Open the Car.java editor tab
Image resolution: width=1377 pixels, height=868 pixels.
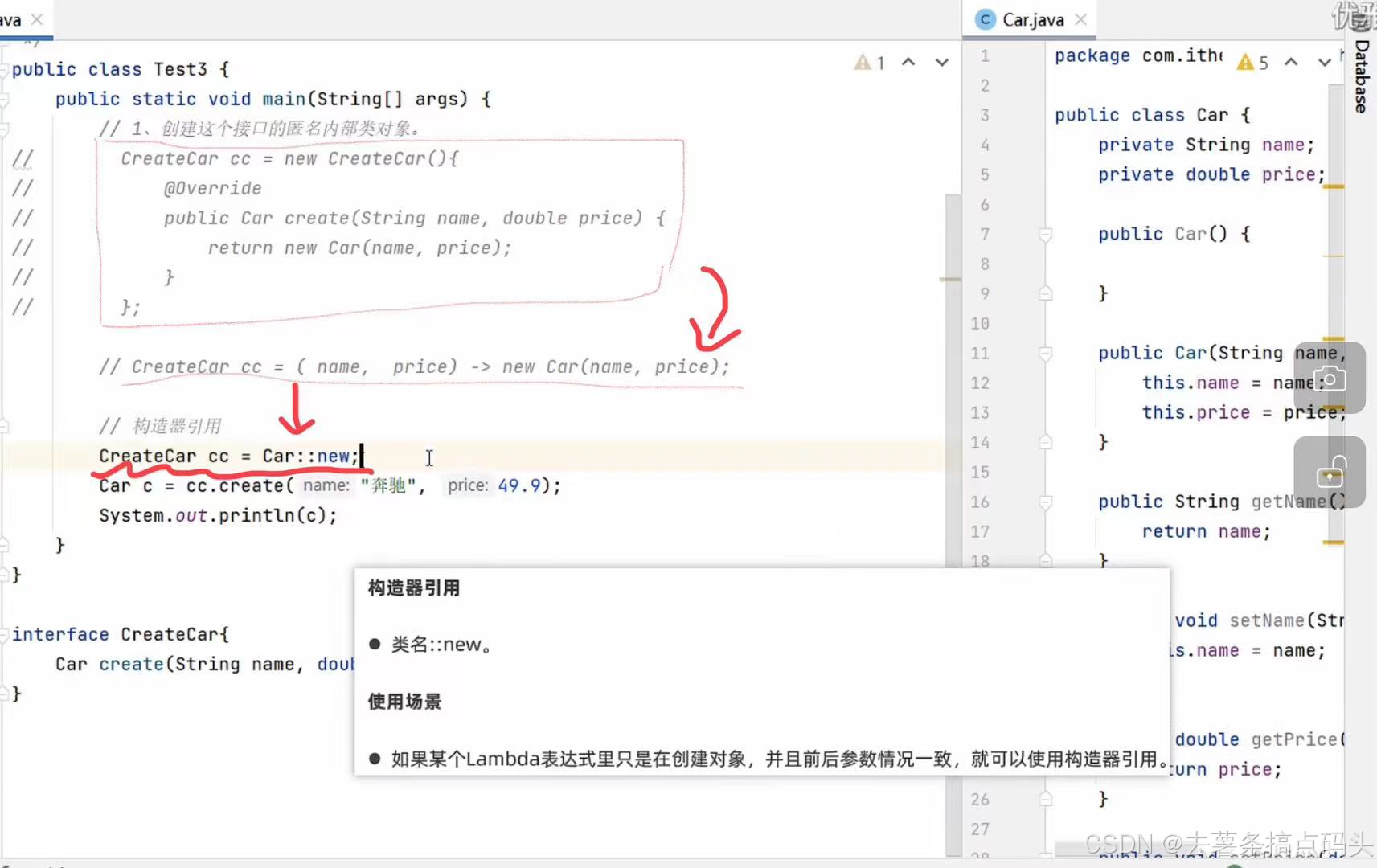click(x=1032, y=20)
